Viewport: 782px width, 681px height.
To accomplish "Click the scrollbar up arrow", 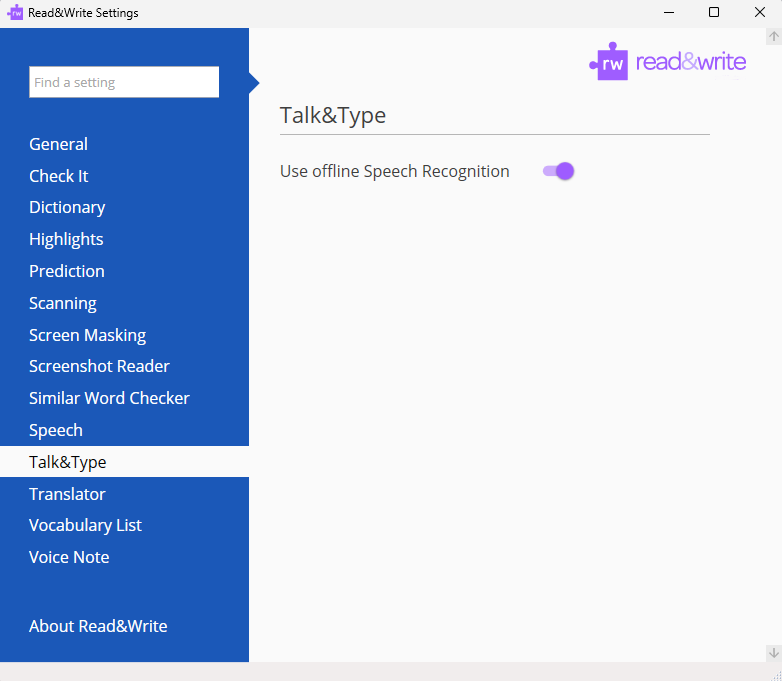I will (774, 36).
